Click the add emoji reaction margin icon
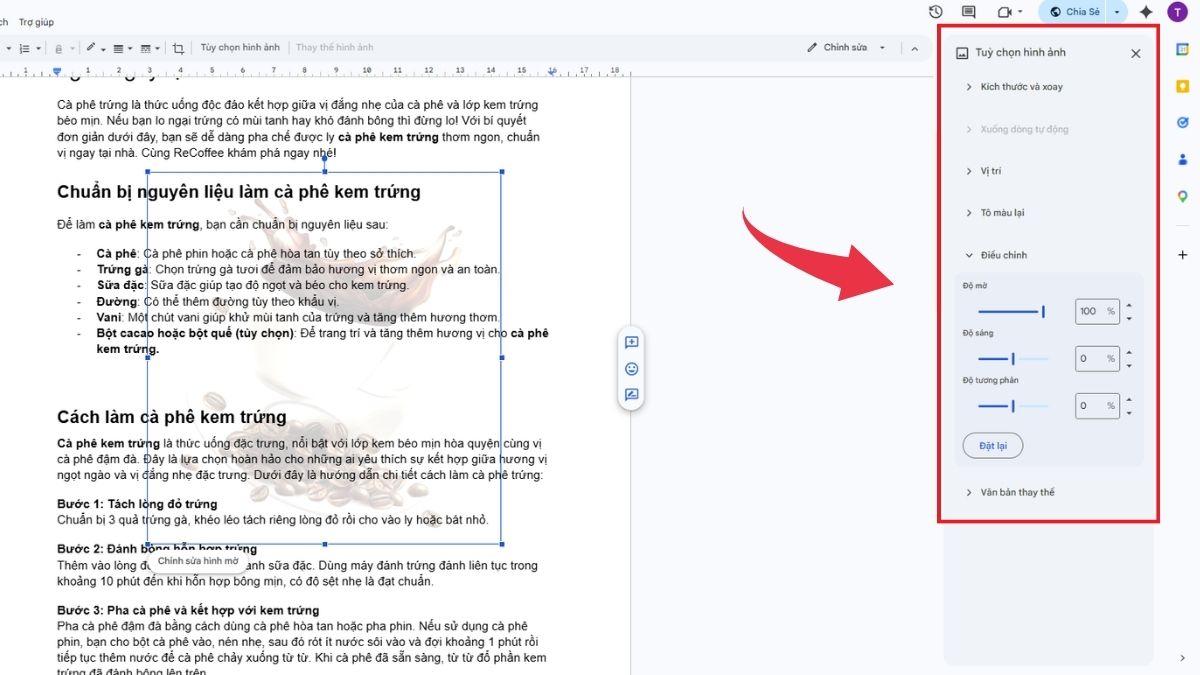 (631, 368)
